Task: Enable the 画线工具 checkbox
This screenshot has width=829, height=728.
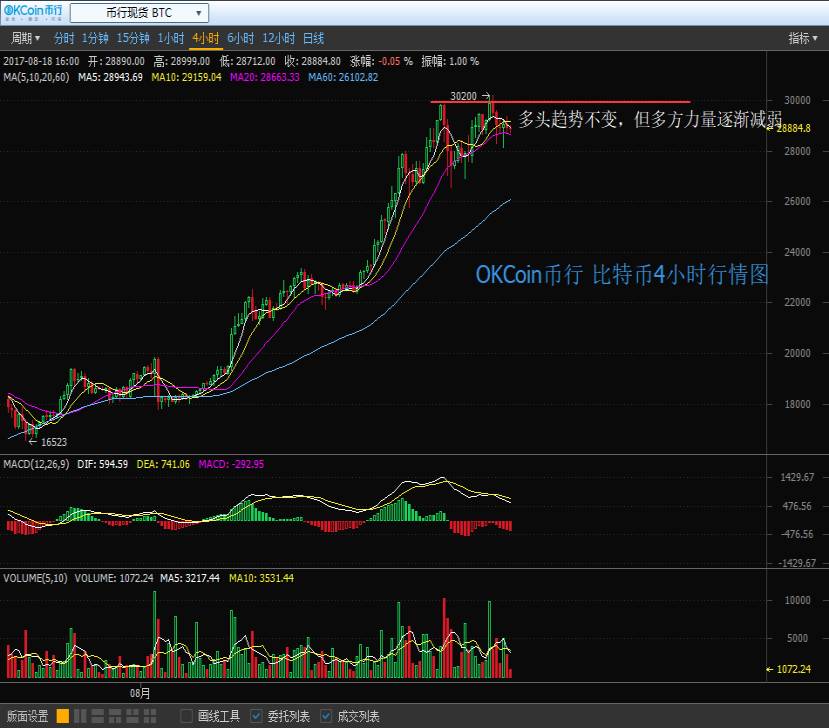Action: click(x=186, y=716)
